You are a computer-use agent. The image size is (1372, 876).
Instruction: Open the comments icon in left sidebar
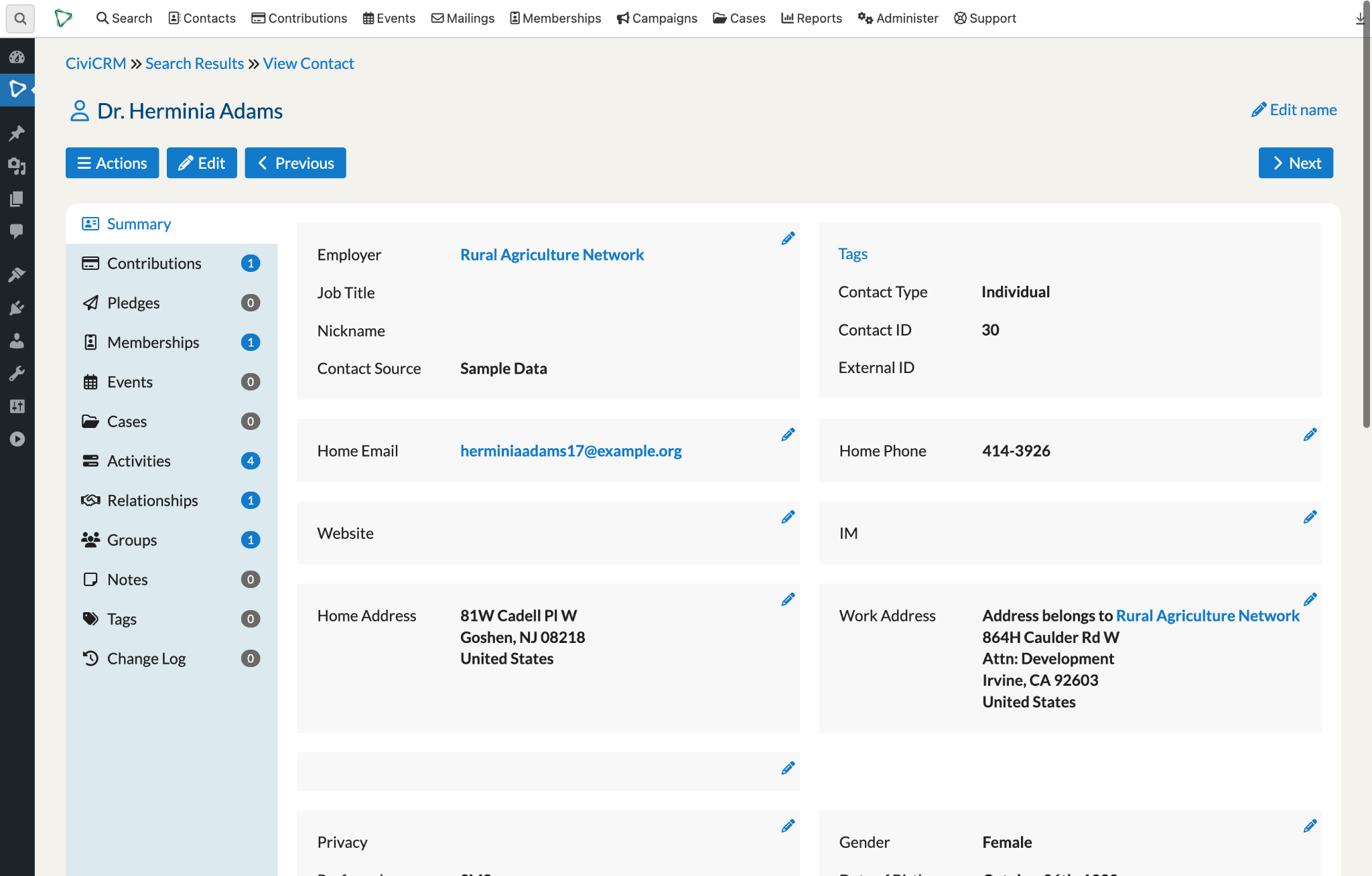[x=17, y=232]
